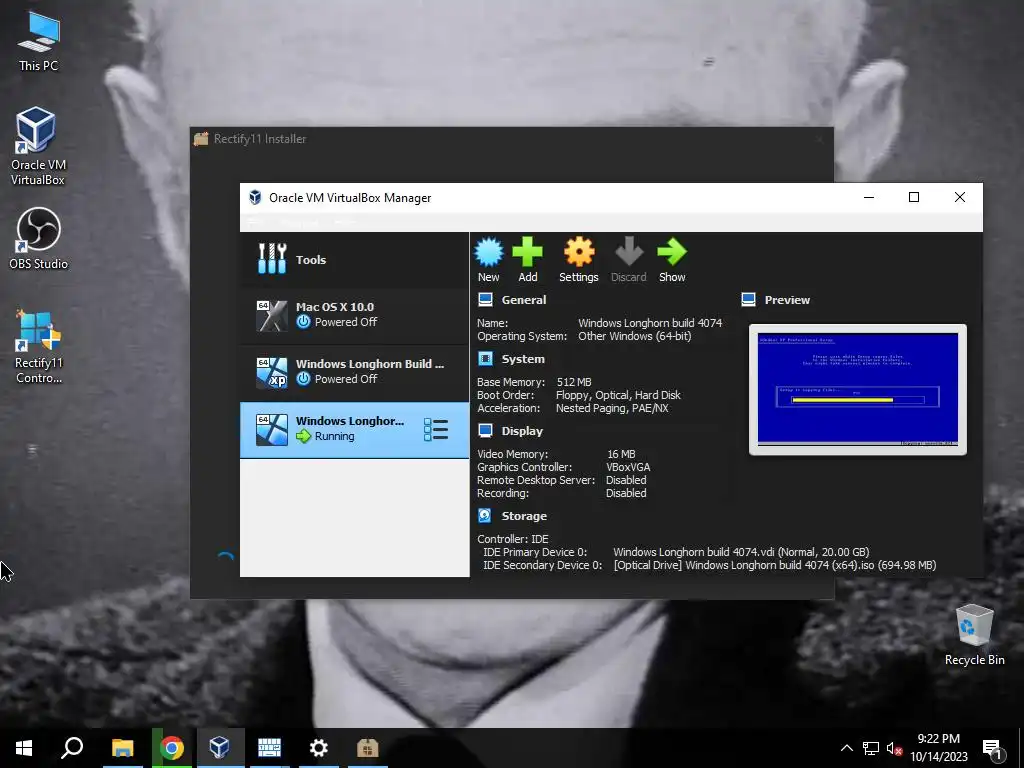The height and width of the screenshot is (768, 1024).
Task: Click the Display section header
Action: 522,431
